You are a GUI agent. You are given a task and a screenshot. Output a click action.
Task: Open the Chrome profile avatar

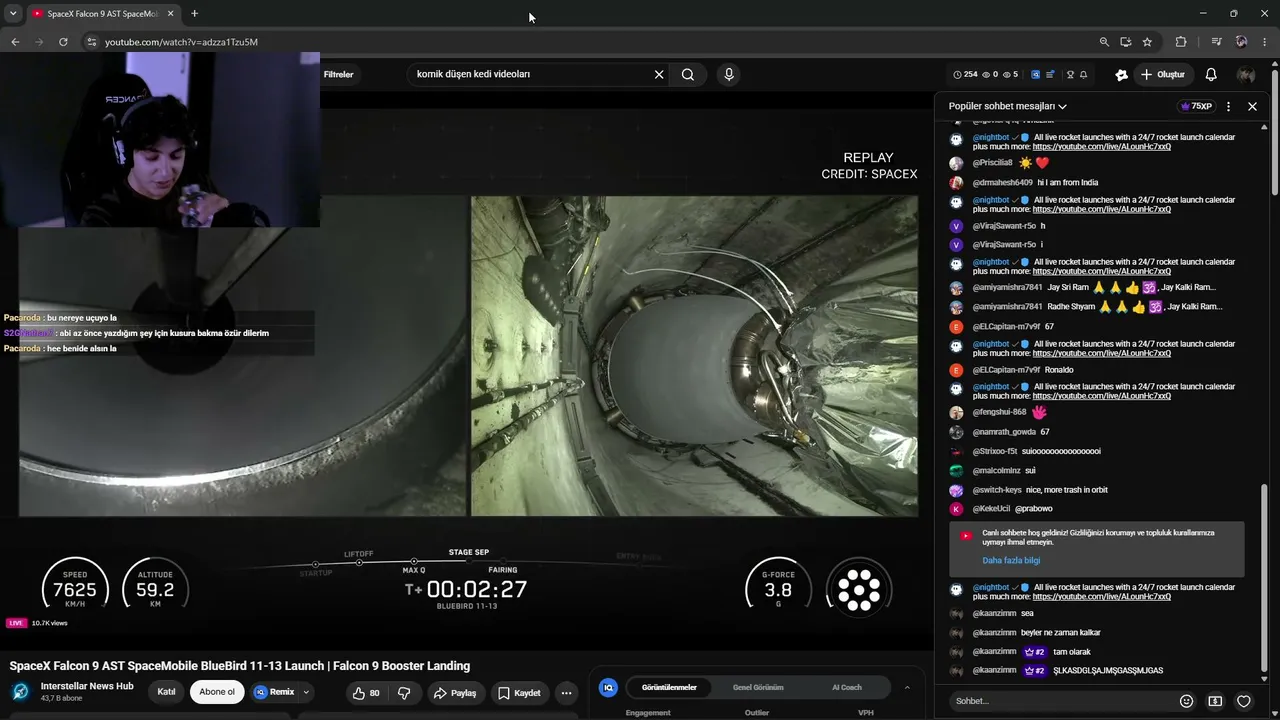(1241, 42)
